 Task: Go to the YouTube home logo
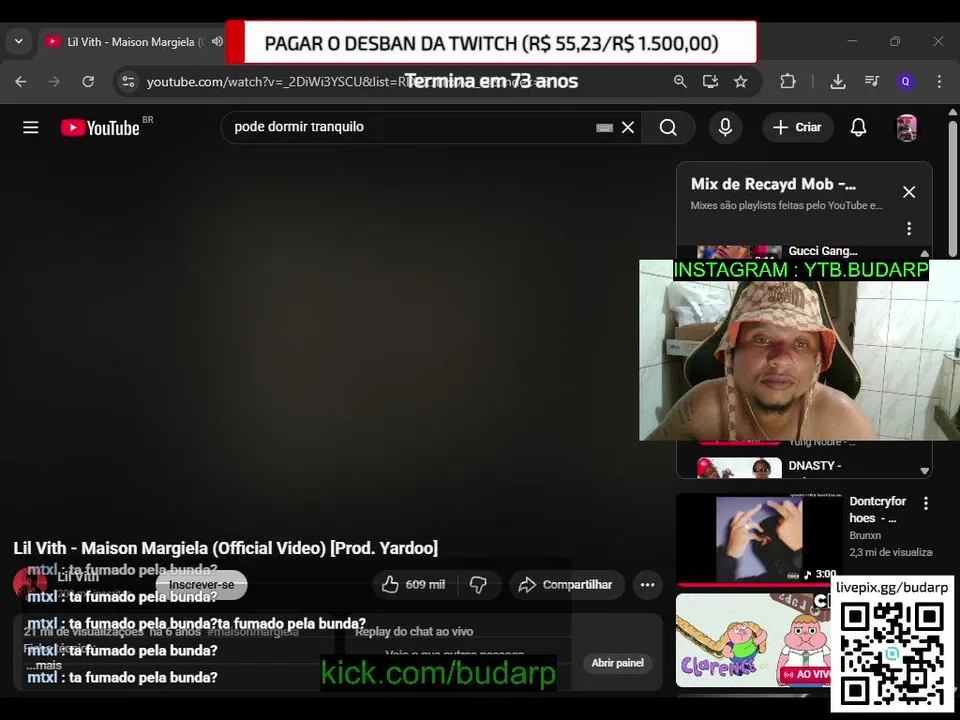101,127
